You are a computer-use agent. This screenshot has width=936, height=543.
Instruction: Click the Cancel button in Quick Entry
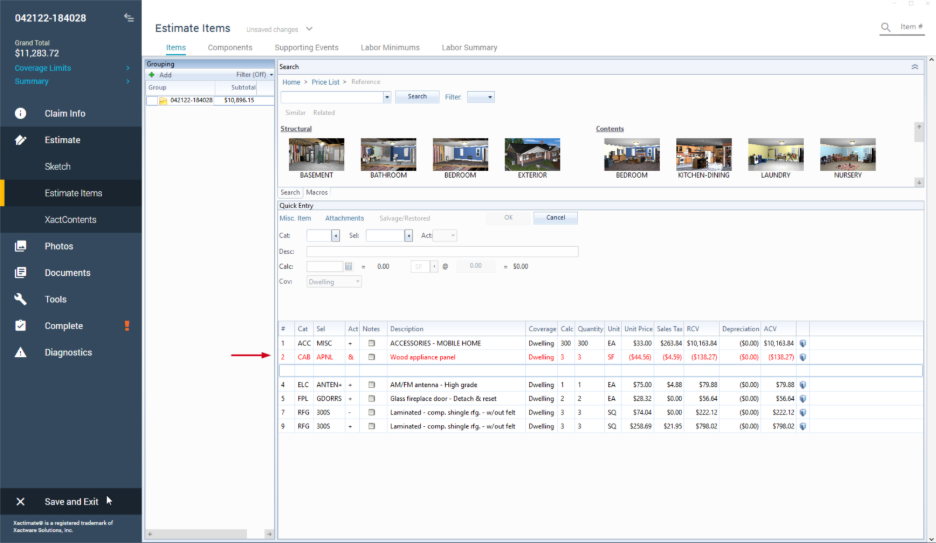555,218
